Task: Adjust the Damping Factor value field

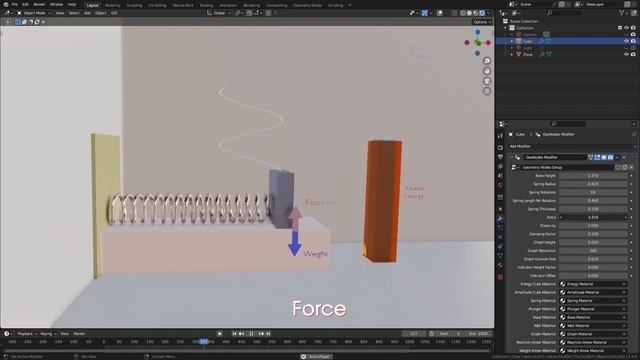Action: [593, 234]
